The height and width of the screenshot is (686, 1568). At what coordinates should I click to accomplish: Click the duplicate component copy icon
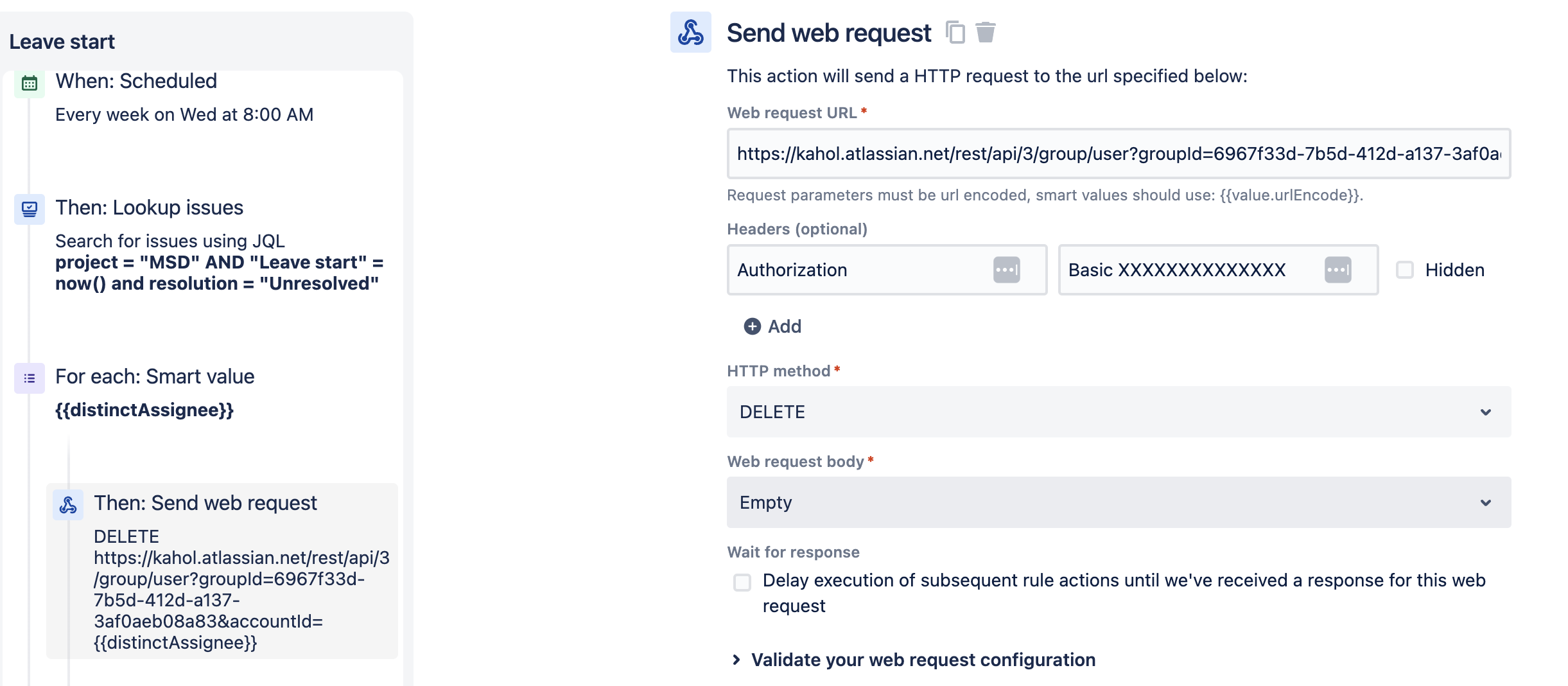click(x=955, y=32)
